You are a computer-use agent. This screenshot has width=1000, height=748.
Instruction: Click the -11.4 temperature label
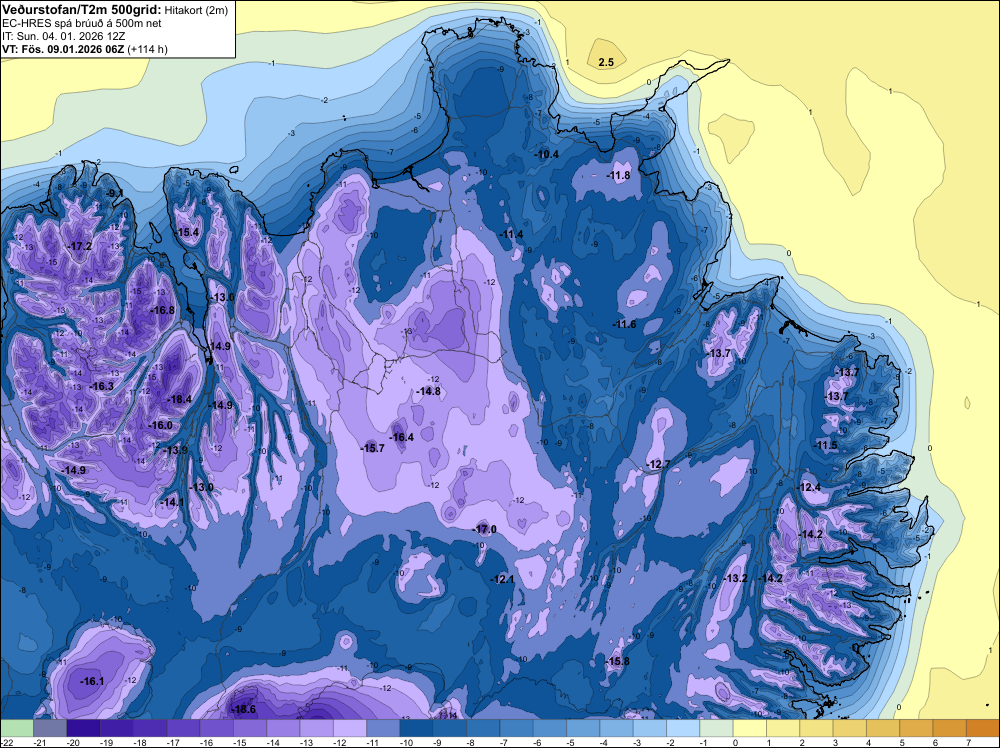click(x=511, y=235)
